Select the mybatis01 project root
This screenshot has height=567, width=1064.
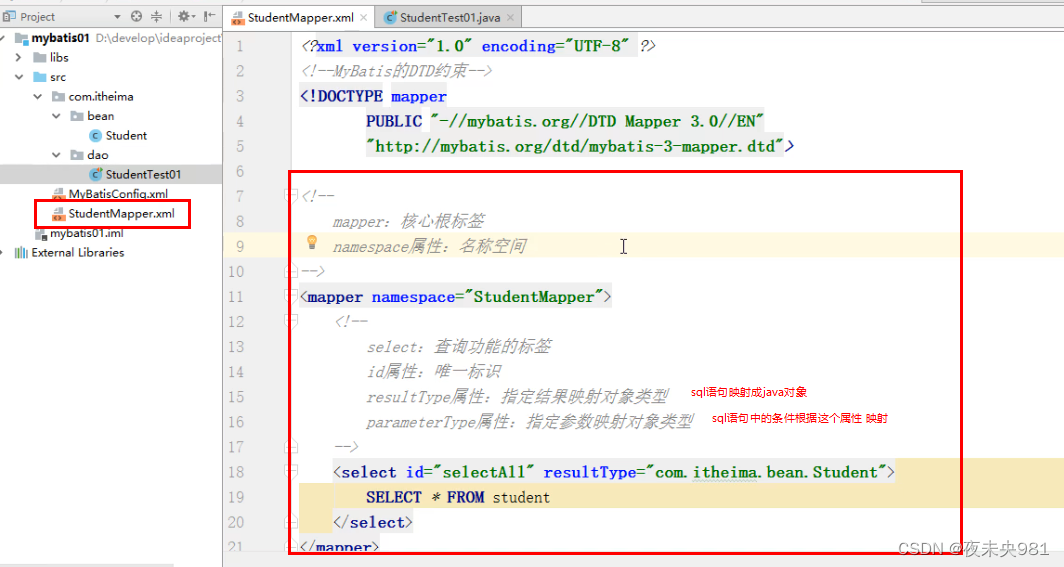[x=60, y=38]
